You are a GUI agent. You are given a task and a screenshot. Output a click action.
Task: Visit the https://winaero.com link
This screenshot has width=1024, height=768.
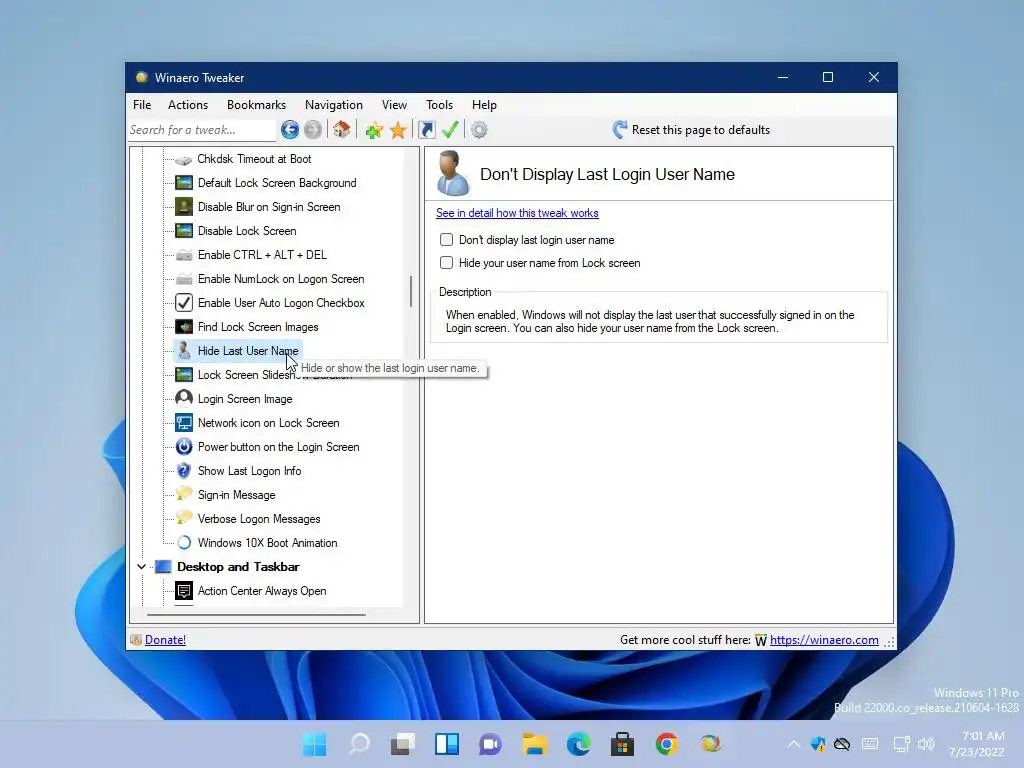click(824, 640)
